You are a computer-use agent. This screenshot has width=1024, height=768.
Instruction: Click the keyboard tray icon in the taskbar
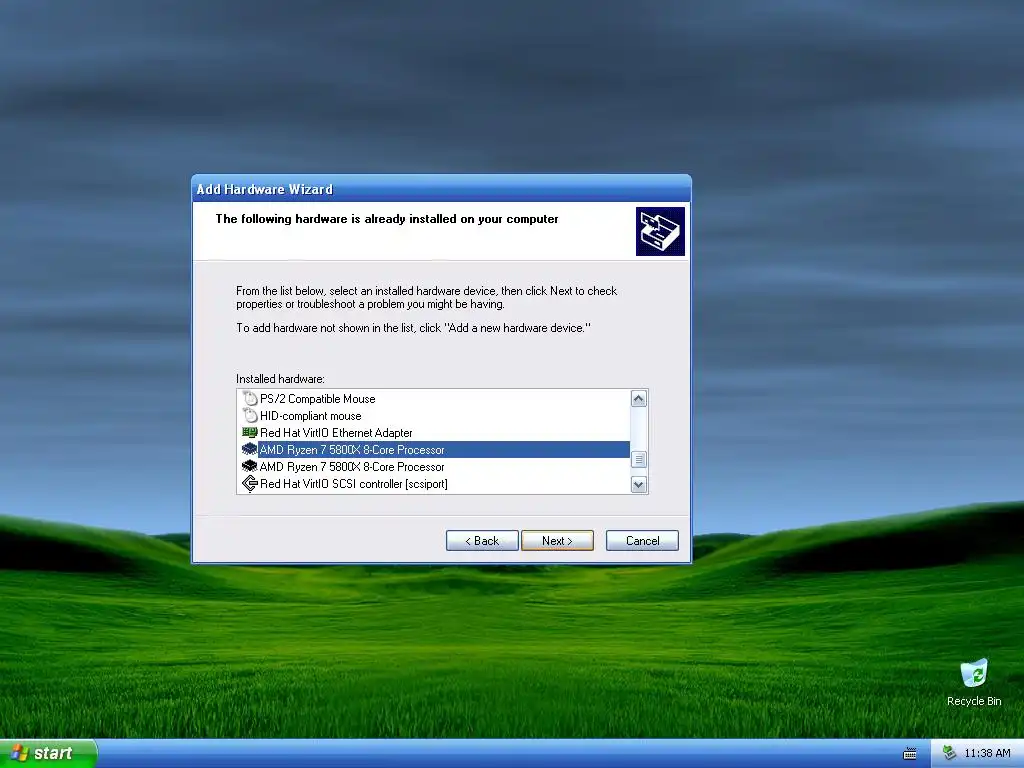(910, 754)
